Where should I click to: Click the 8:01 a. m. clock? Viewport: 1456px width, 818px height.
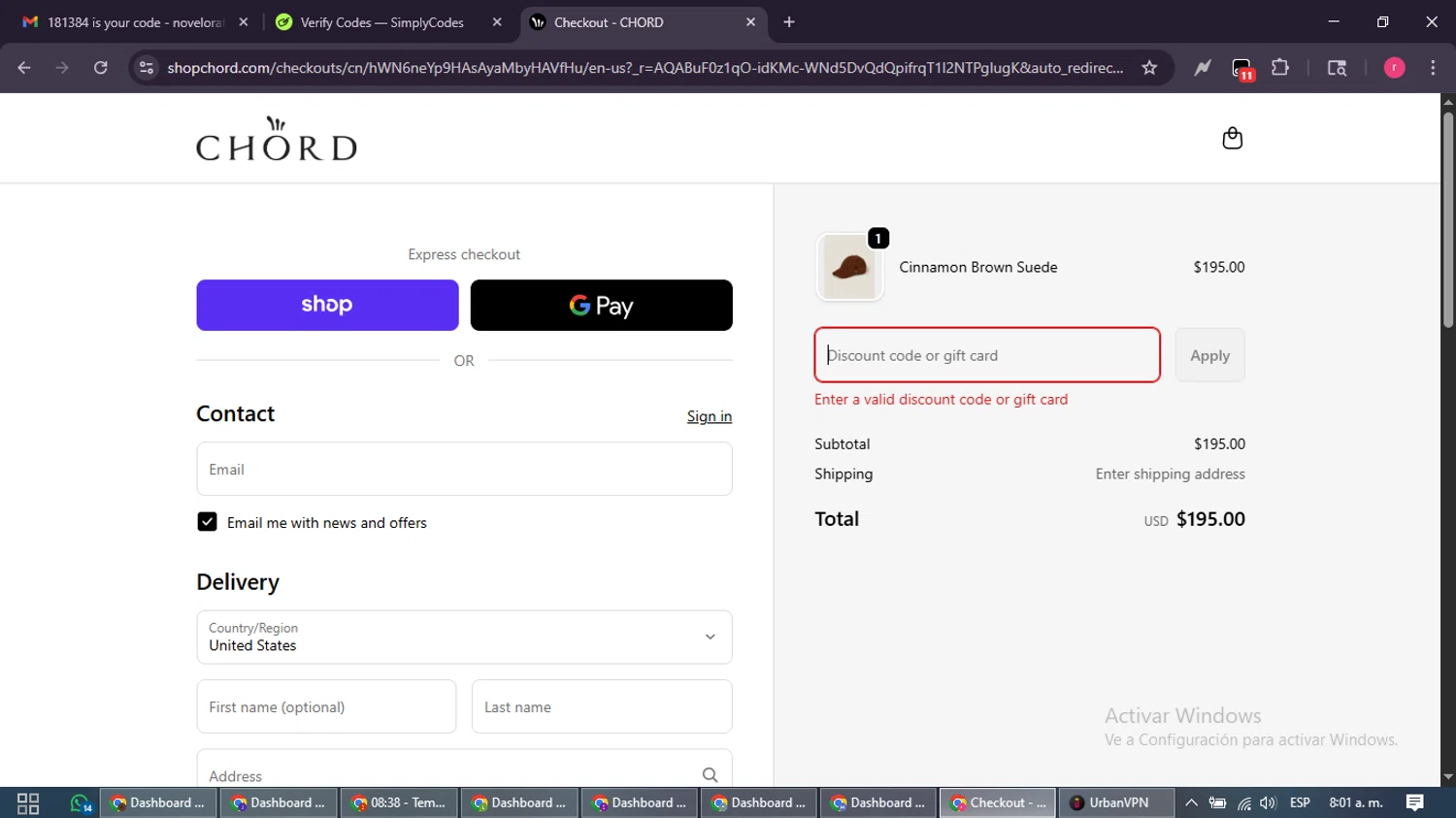[x=1356, y=803]
